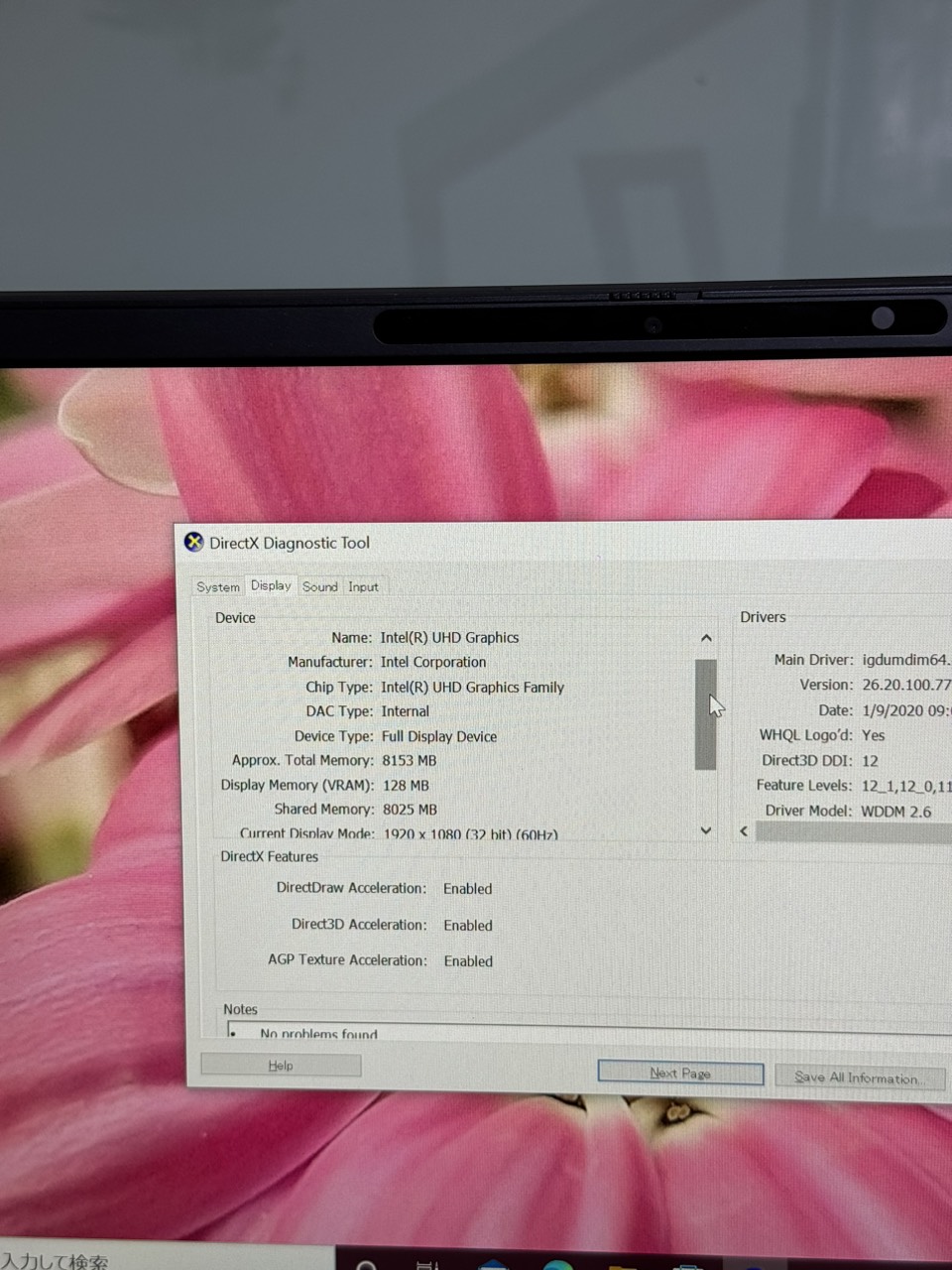The width and height of the screenshot is (952, 1270).
Task: Click the 'WDDM 2.6' driver model value
Action: tap(895, 812)
